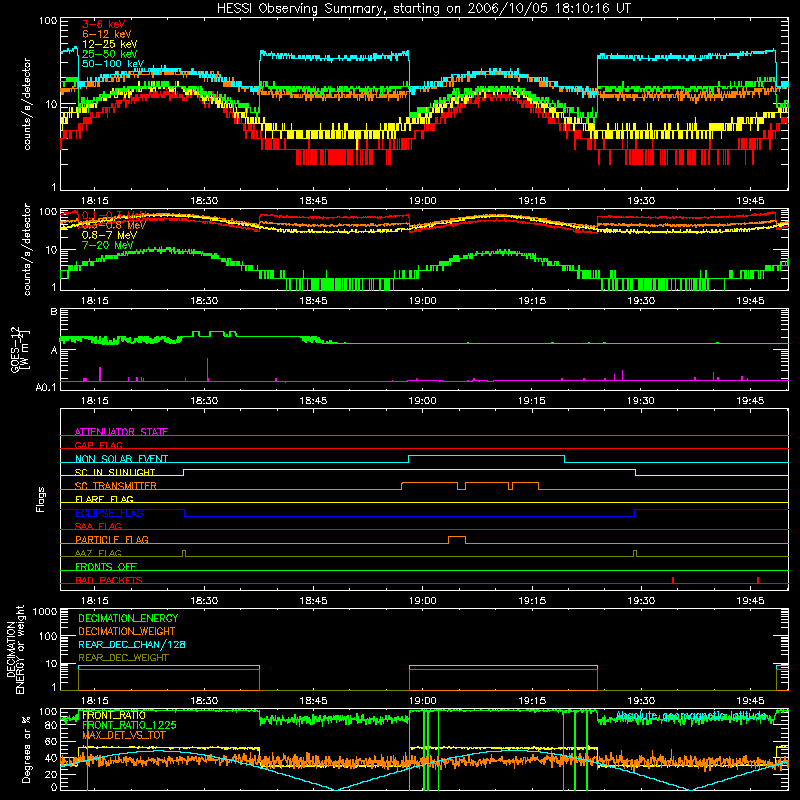The height and width of the screenshot is (800, 800).
Task: Select the GAP_FLAG label
Action: [x=98, y=445]
